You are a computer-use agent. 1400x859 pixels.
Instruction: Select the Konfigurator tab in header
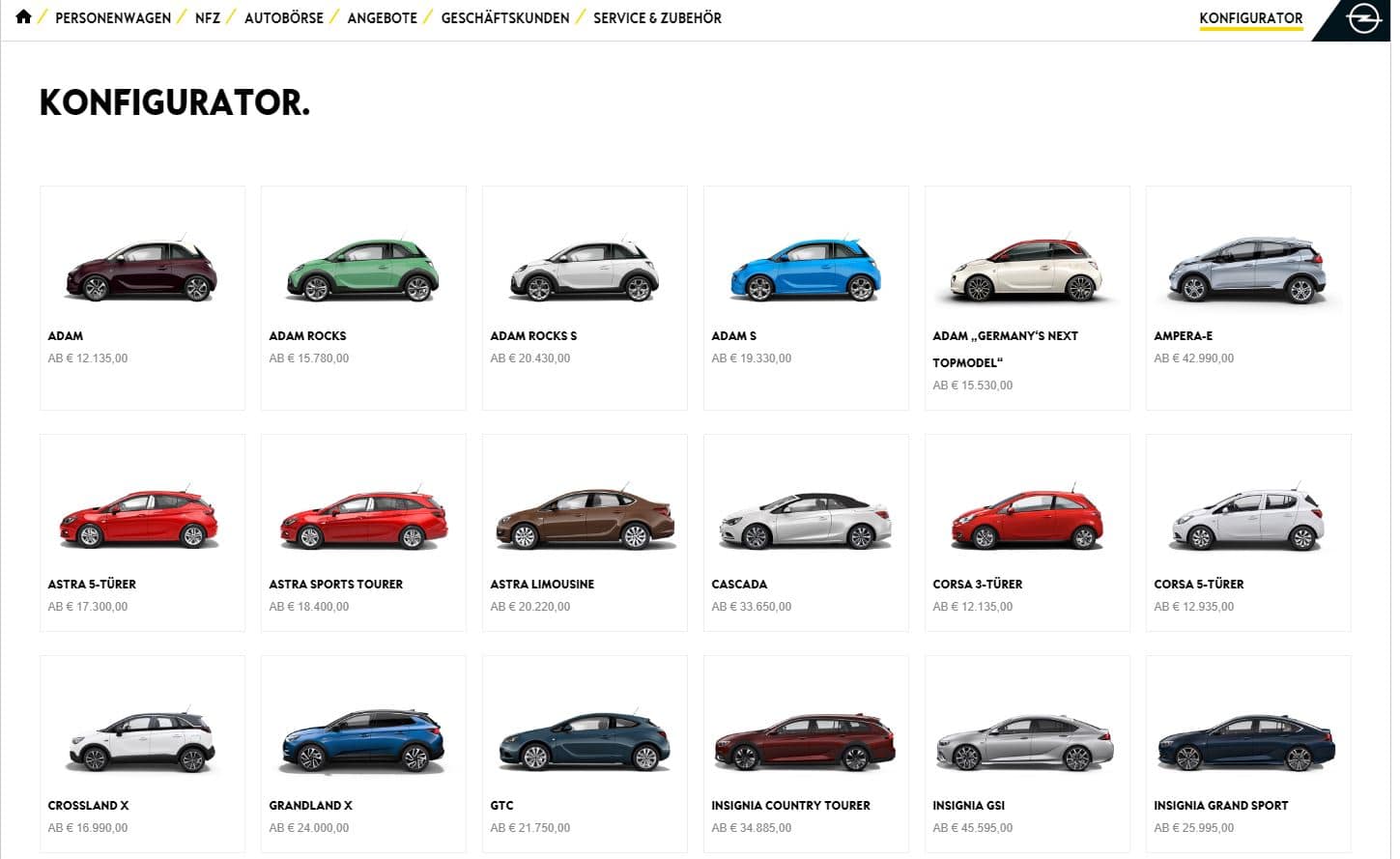[x=1251, y=17]
